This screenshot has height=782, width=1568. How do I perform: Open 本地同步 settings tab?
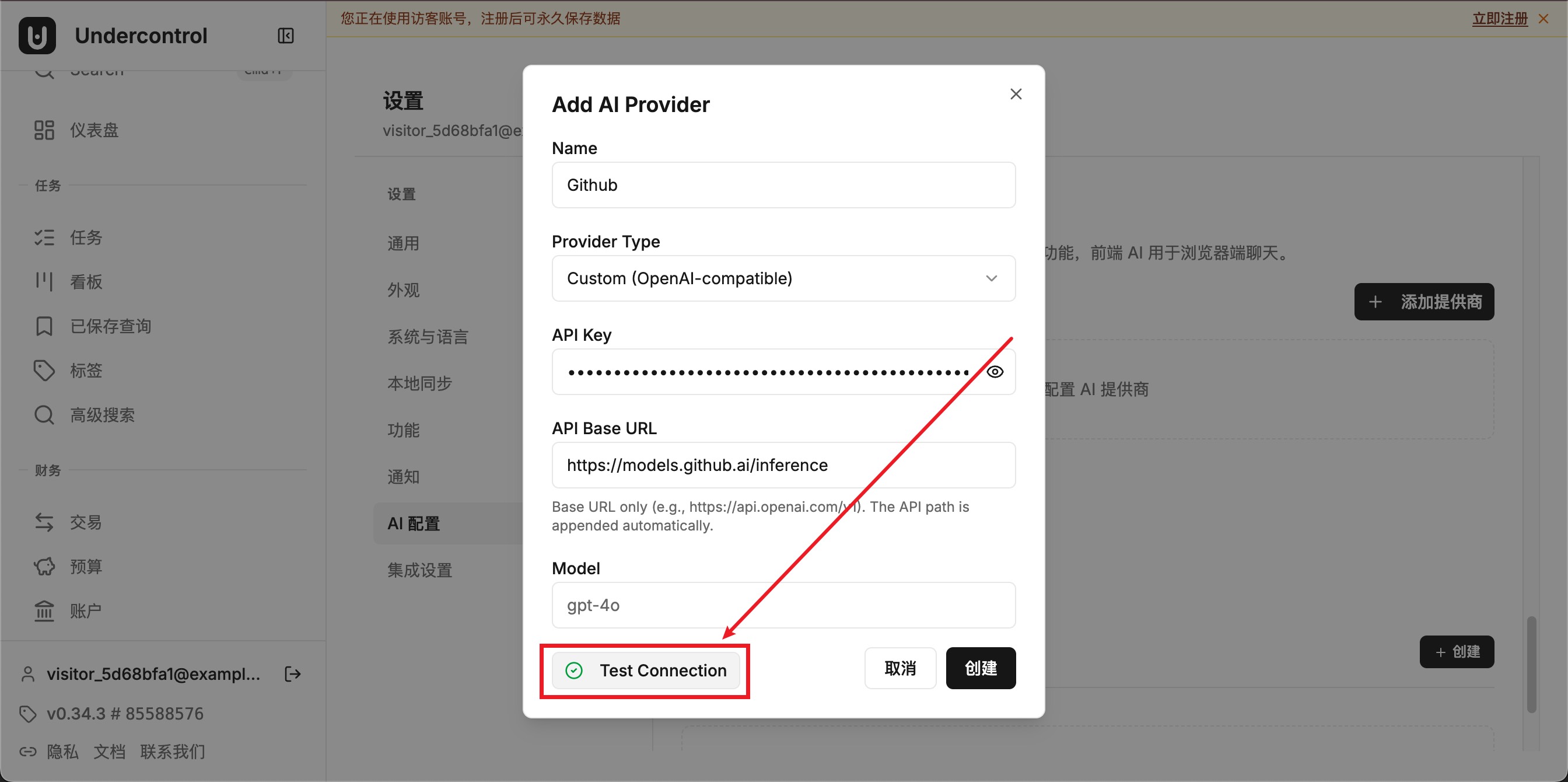point(420,383)
